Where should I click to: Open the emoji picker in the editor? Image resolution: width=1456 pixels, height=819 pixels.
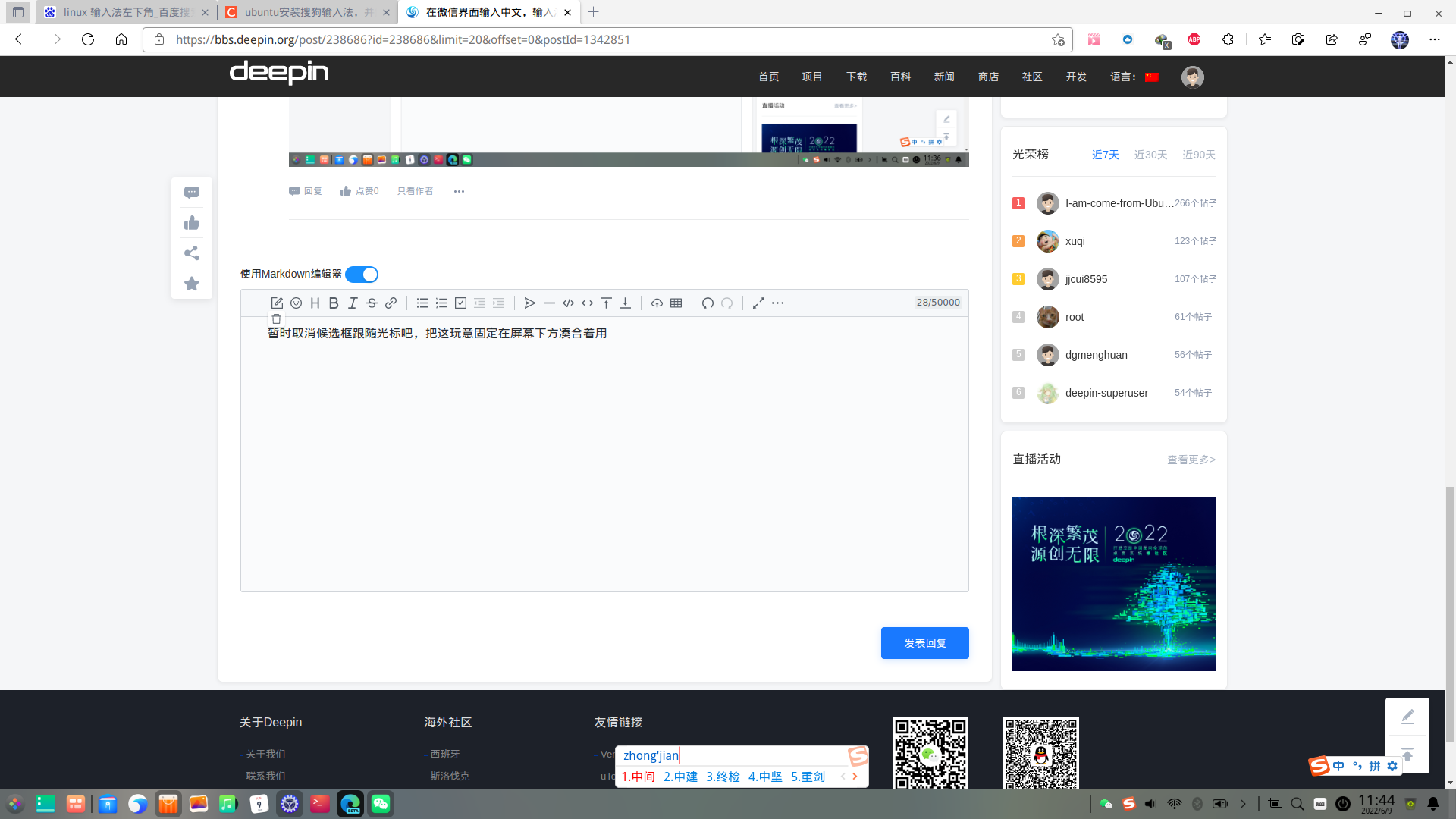pos(296,303)
